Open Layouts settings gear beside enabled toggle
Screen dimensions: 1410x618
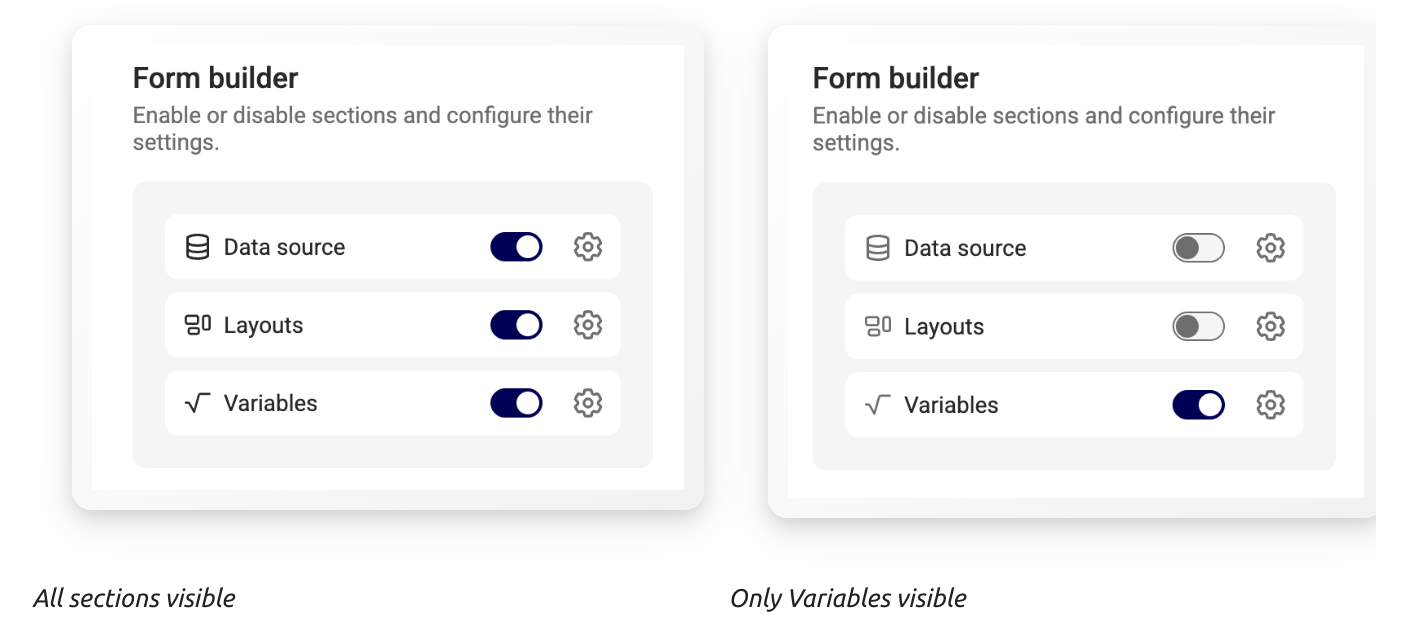pyautogui.click(x=588, y=325)
